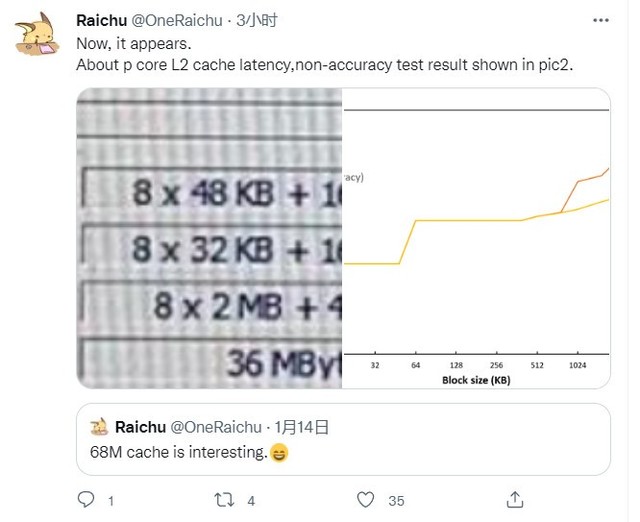Click the small avatar in the quoted tweet
Screen dimensions: 640x522
point(98,427)
